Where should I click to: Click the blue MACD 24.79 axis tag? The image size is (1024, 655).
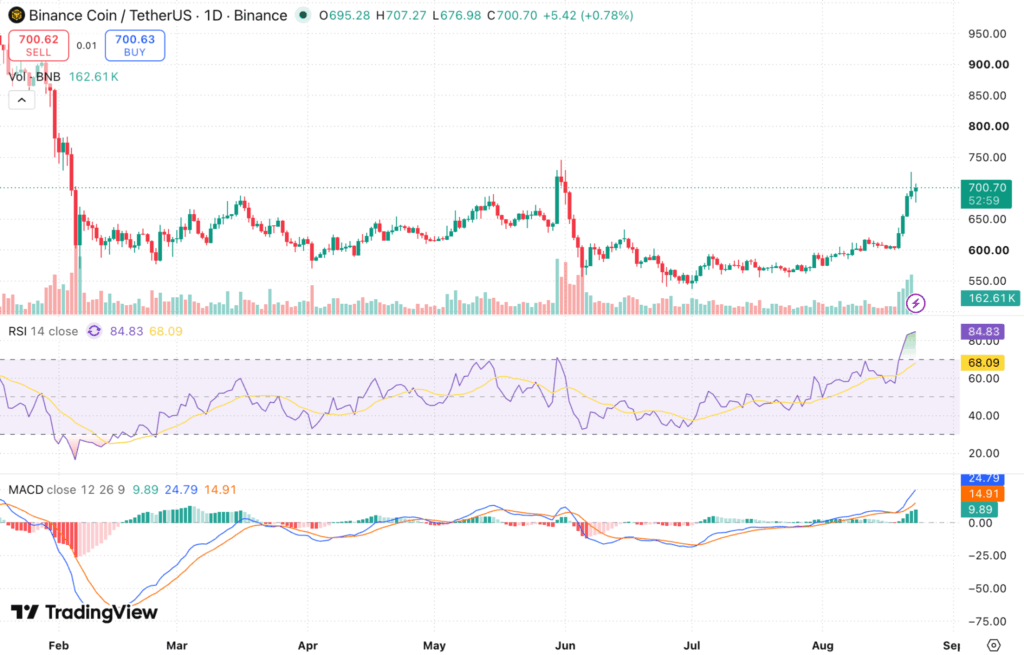coord(984,479)
